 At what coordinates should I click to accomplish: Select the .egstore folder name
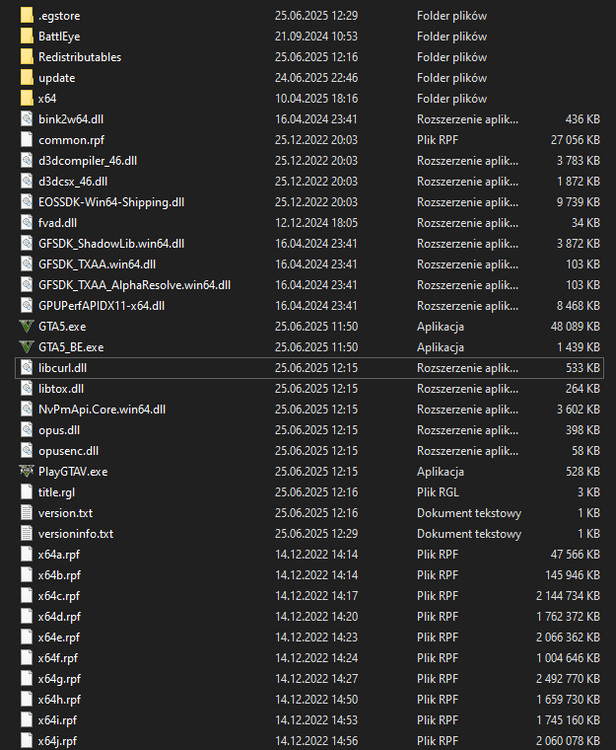(x=59, y=16)
